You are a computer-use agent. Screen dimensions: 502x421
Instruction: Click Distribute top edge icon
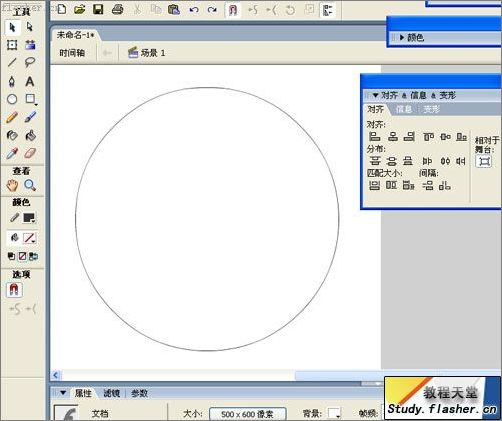click(375, 161)
